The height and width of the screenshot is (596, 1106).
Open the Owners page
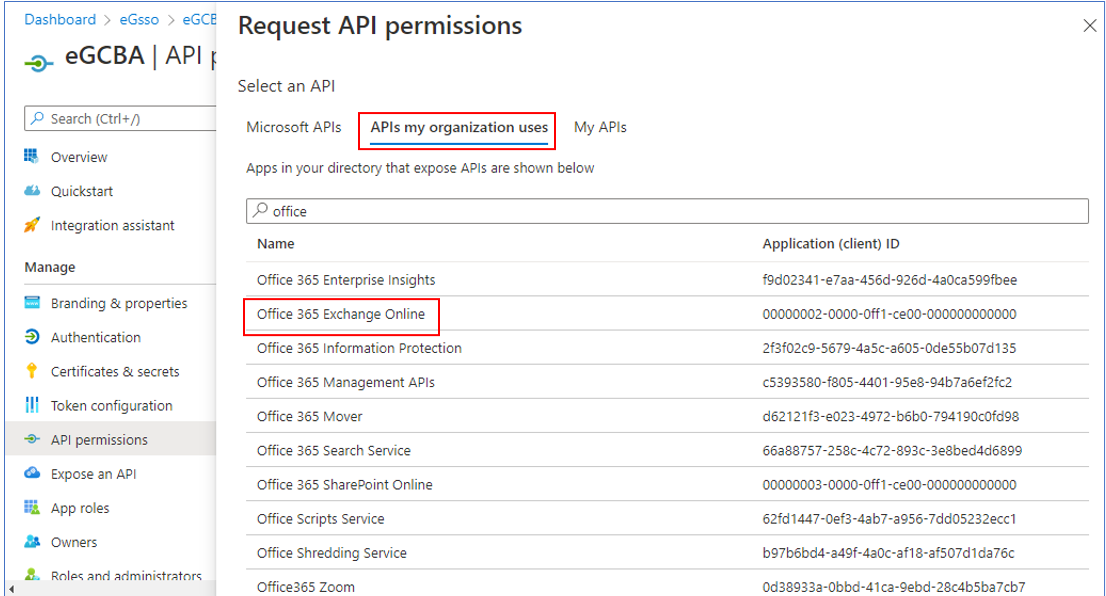tap(74, 542)
